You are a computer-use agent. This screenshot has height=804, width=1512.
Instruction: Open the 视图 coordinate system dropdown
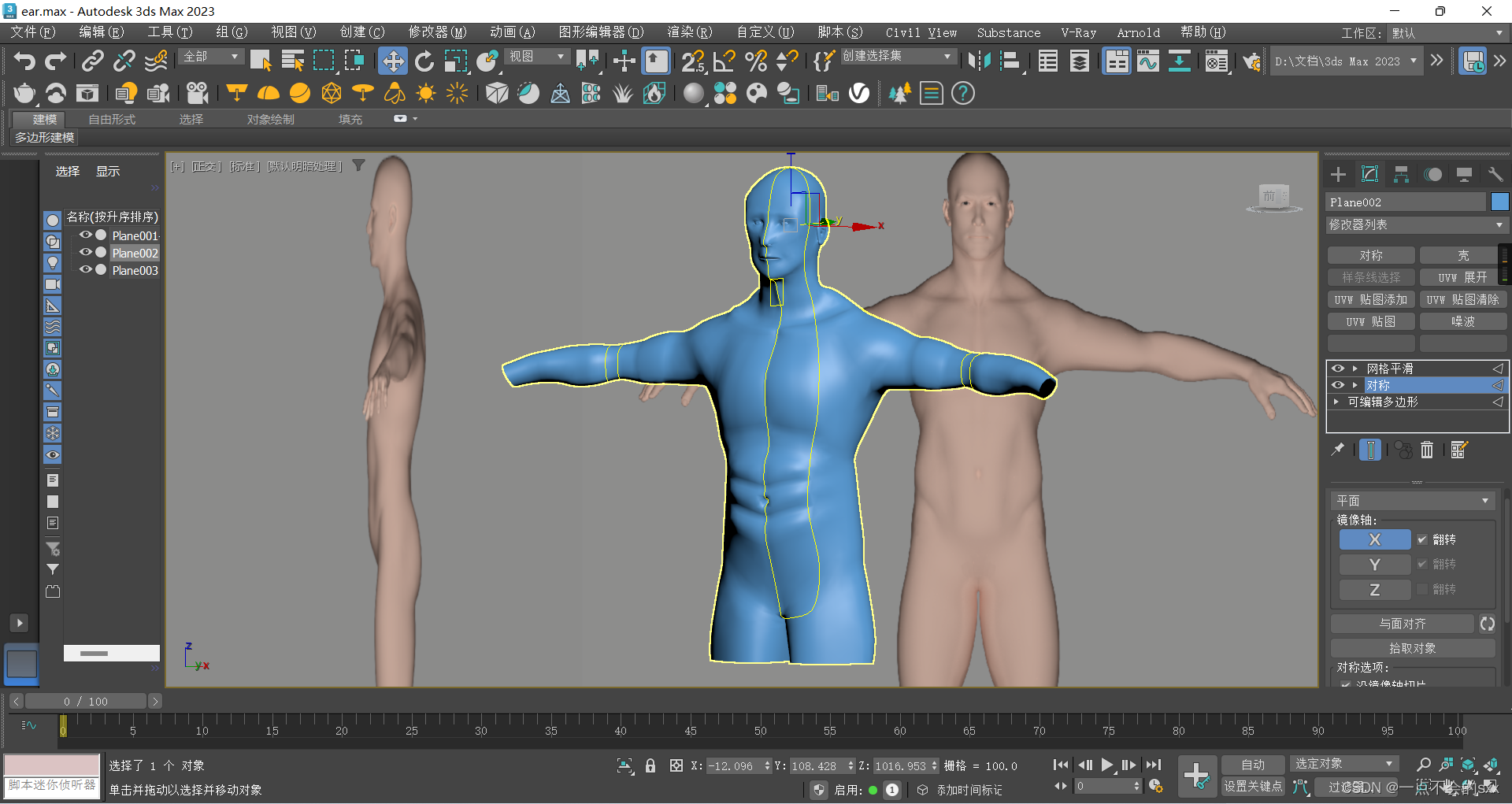[x=537, y=57]
